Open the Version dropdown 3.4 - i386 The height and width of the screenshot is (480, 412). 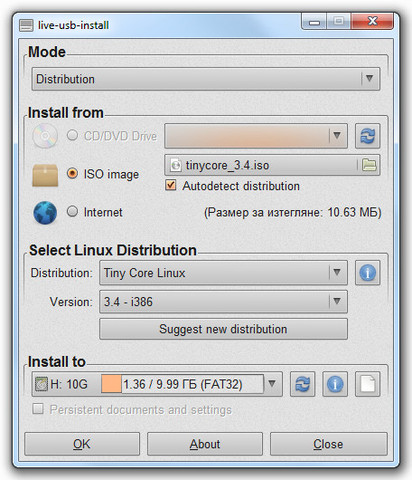(223, 302)
